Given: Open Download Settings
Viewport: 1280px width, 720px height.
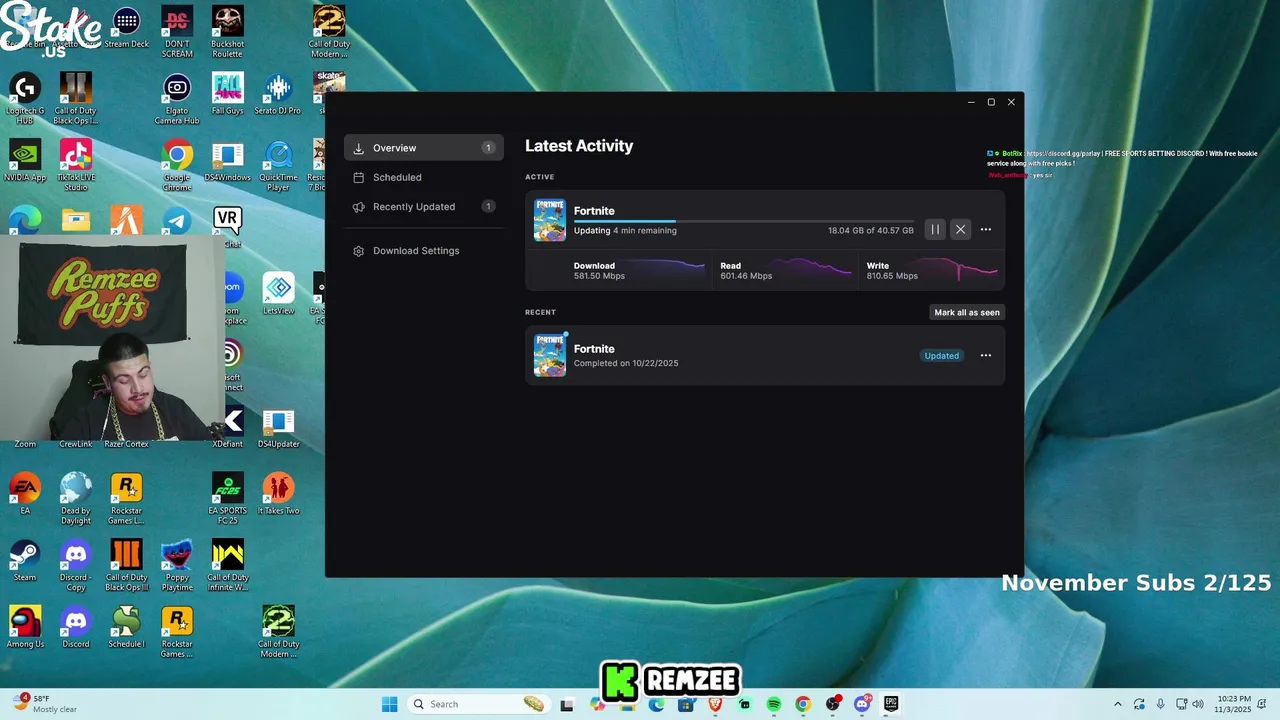Looking at the screenshot, I should [x=423, y=251].
